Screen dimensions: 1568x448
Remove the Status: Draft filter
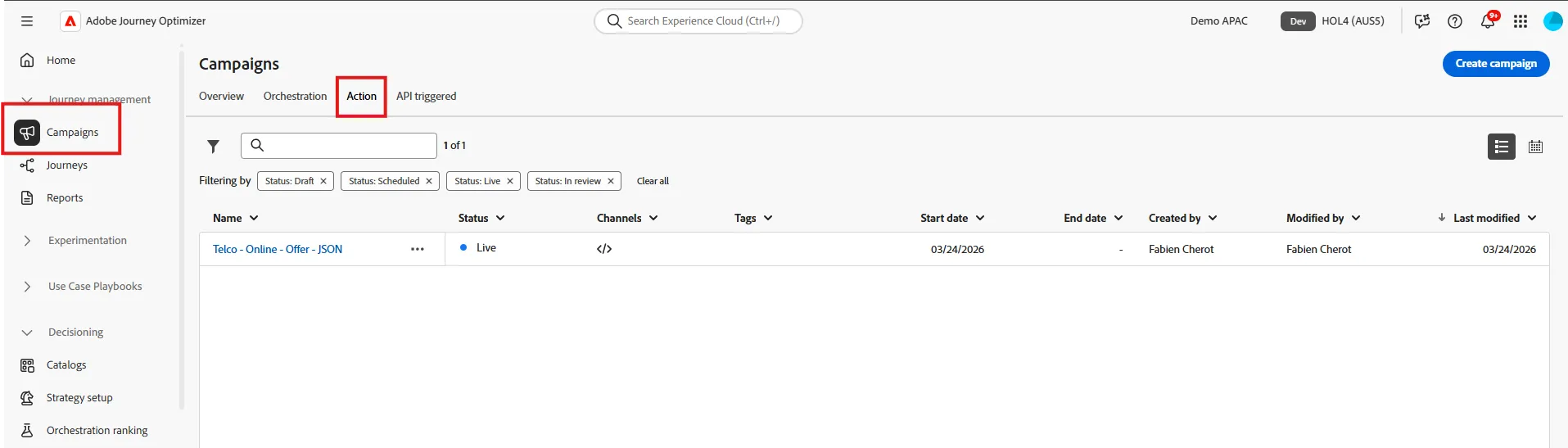pyautogui.click(x=323, y=181)
